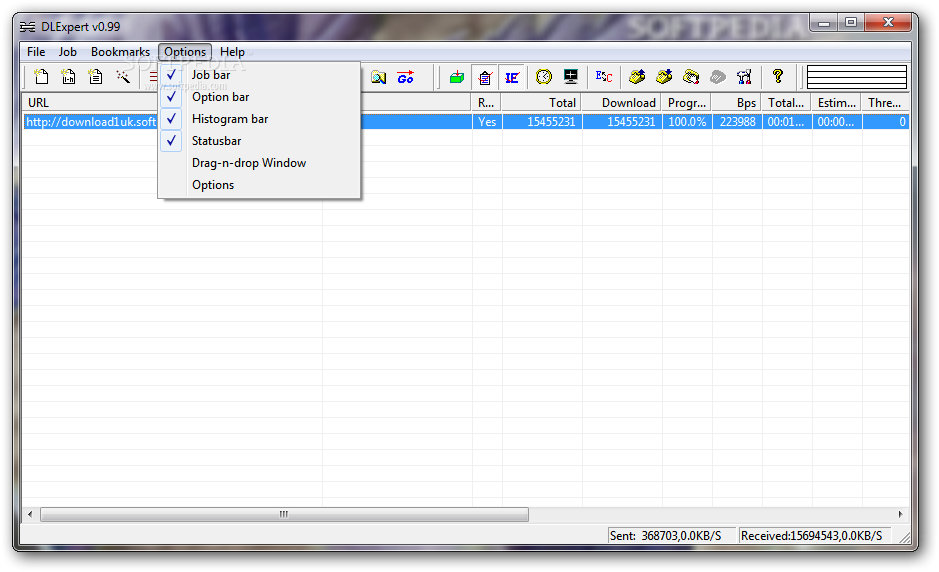Click the Progr... column header
The width and height of the screenshot is (939, 572).
(687, 102)
